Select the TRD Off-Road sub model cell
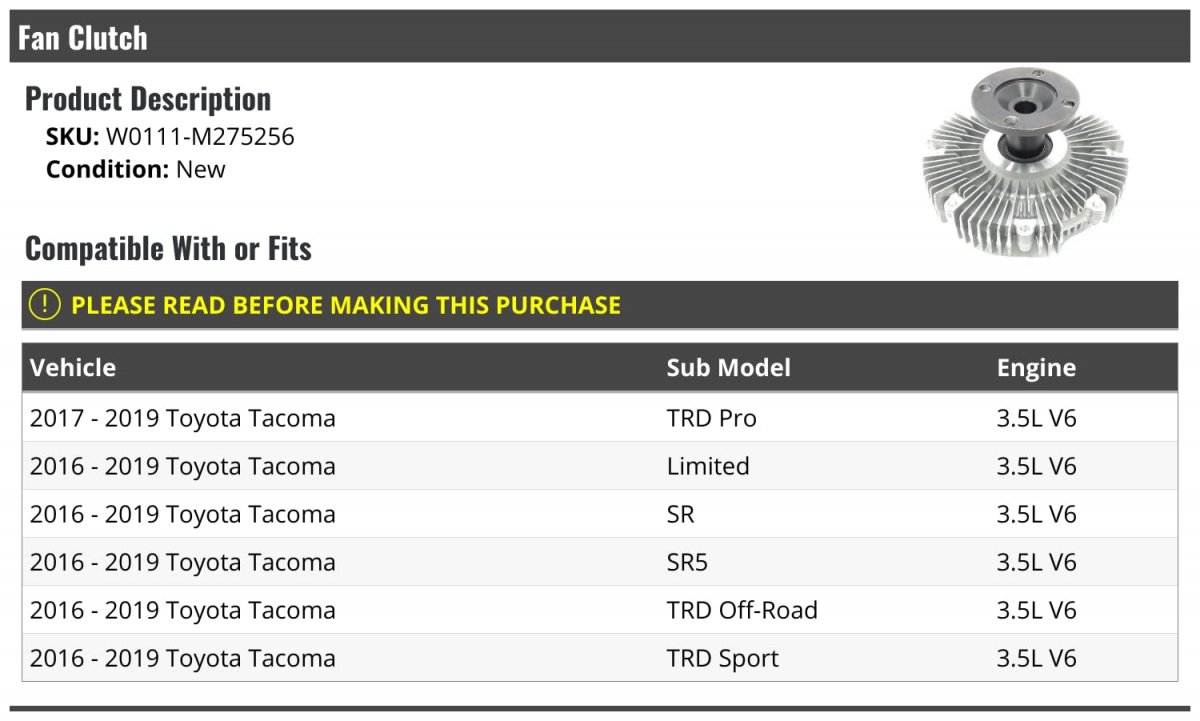The image size is (1200, 721). coord(742,610)
